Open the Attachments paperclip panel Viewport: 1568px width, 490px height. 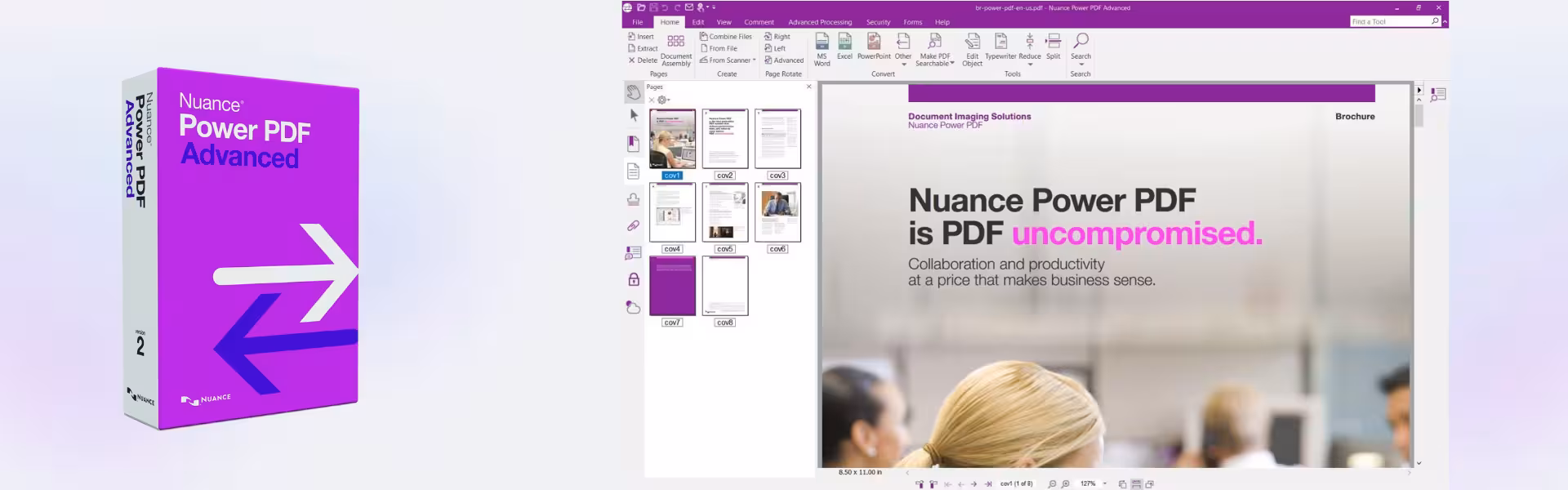click(x=633, y=225)
